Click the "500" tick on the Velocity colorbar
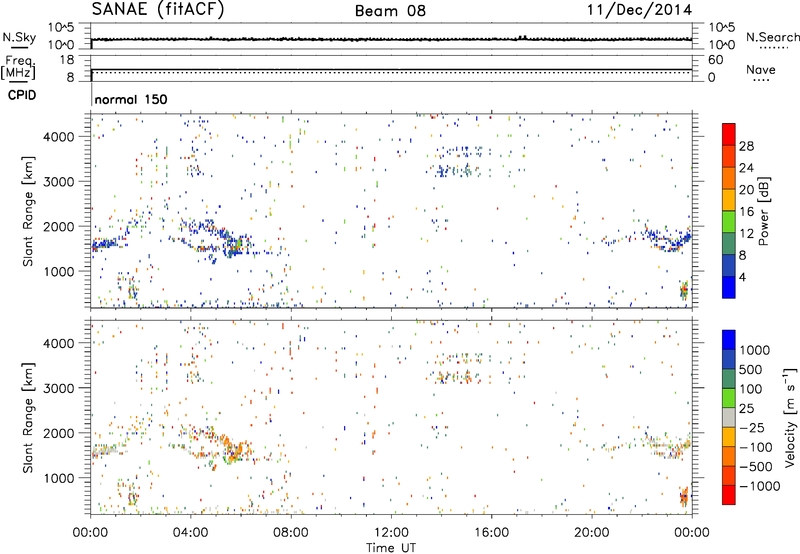This screenshot has height=554, width=800. (751, 370)
